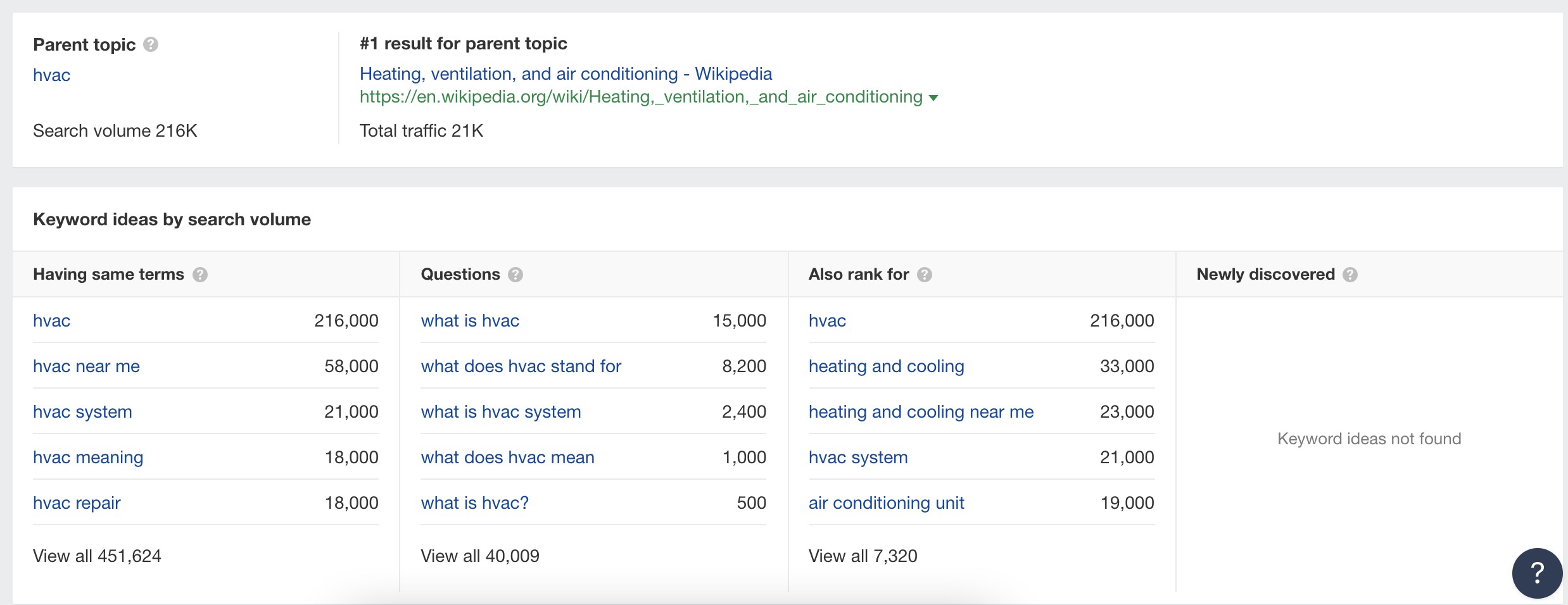Open the floating question mark help button
1568x605 pixels.
[x=1536, y=573]
